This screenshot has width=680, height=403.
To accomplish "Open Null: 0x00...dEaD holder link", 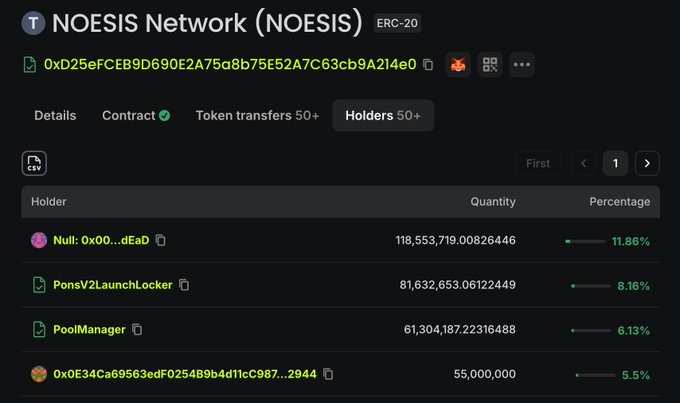I will point(101,240).
